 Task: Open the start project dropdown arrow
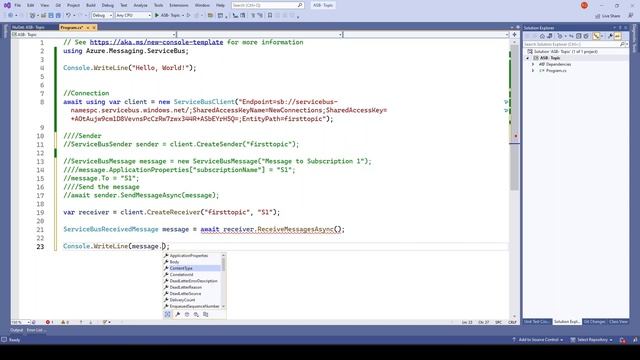coord(183,15)
